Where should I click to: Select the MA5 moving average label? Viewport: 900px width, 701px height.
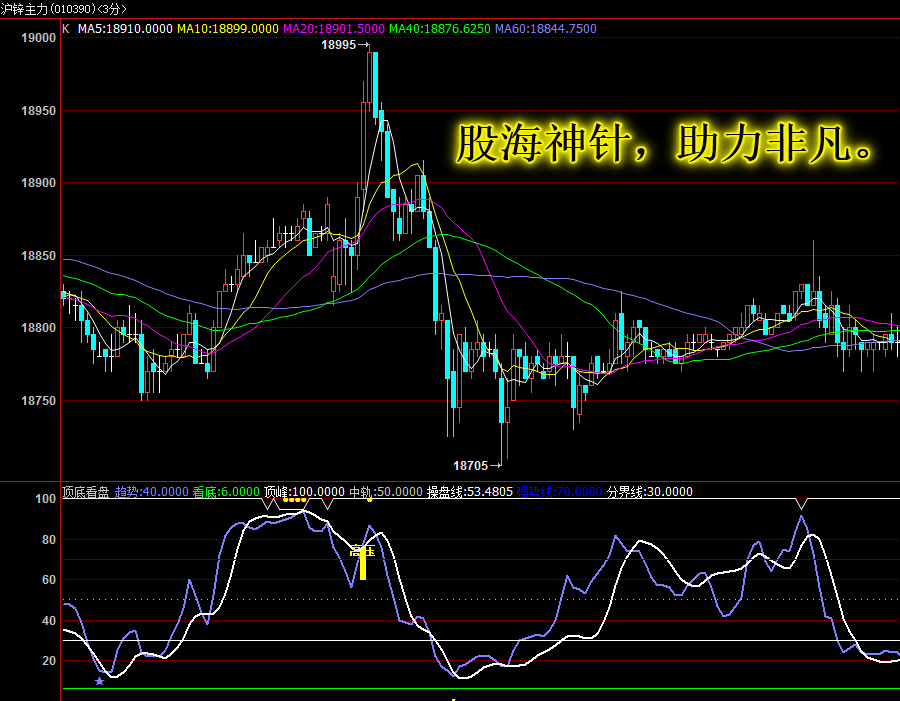(125, 28)
